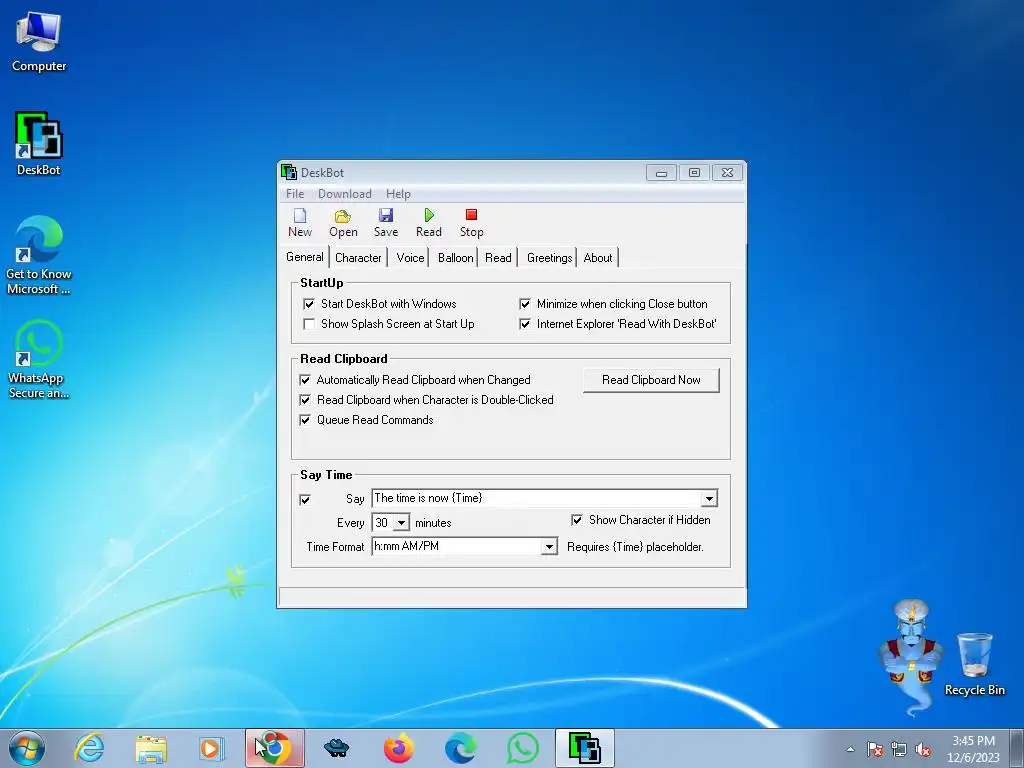Open the File menu

pos(295,194)
